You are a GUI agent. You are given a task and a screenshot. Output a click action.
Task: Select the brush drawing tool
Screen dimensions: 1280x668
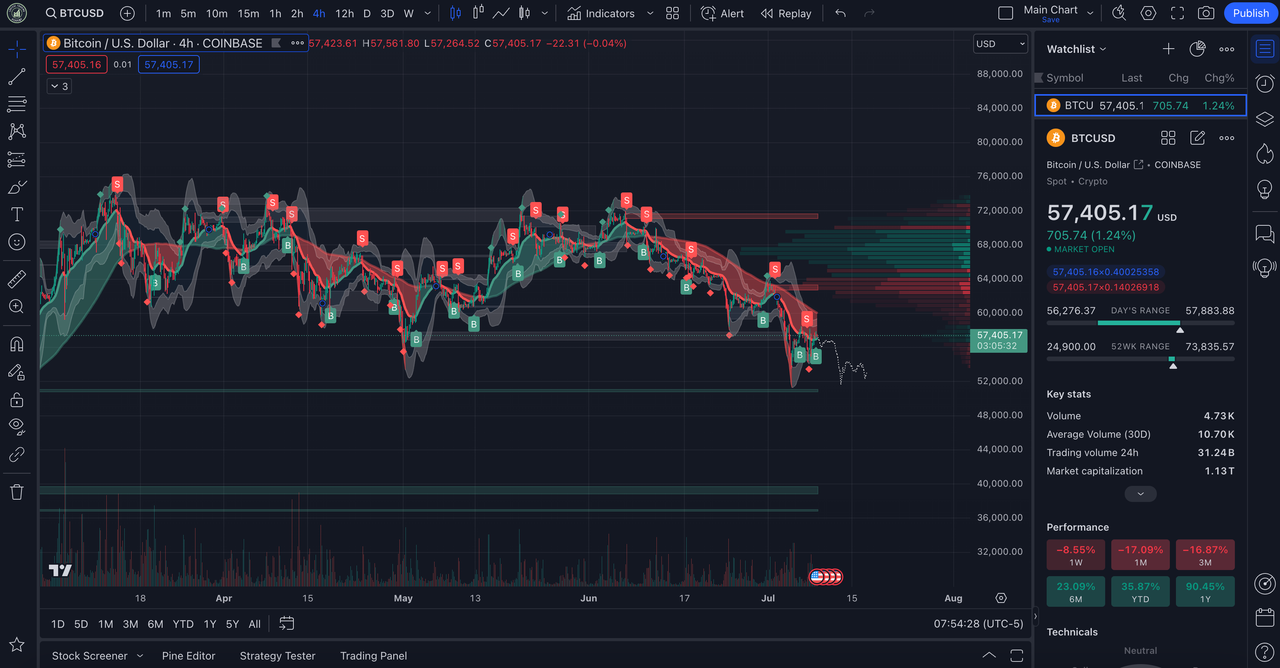pyautogui.click(x=17, y=187)
